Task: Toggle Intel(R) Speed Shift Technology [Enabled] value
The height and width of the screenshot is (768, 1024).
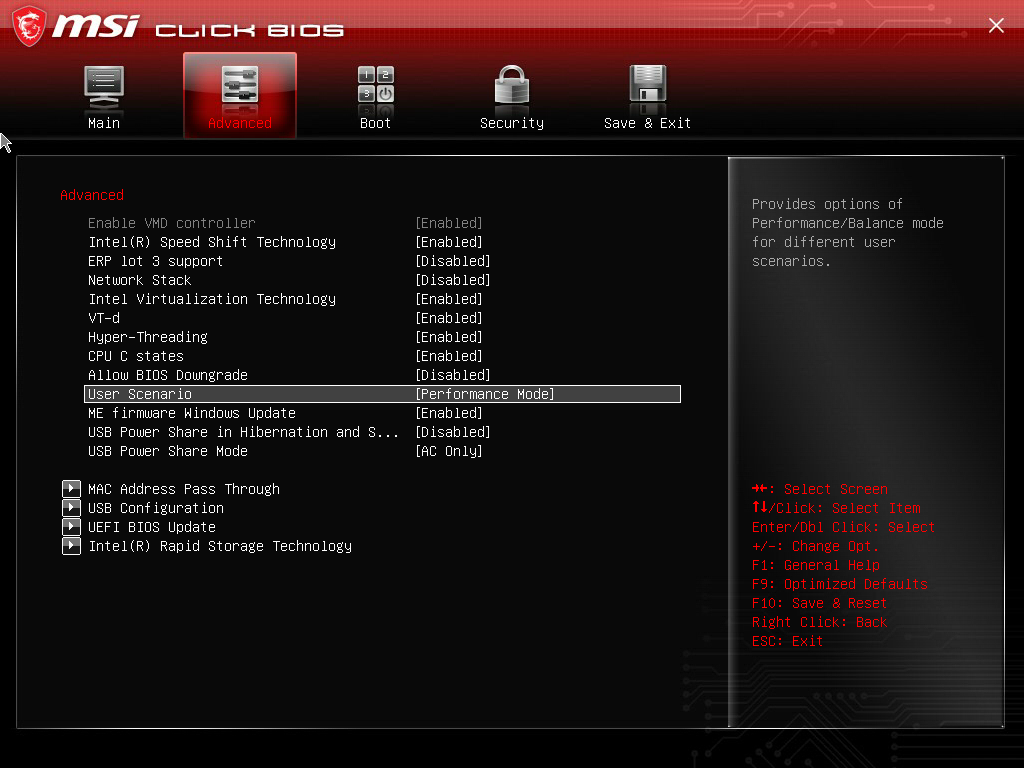Action: coord(449,242)
